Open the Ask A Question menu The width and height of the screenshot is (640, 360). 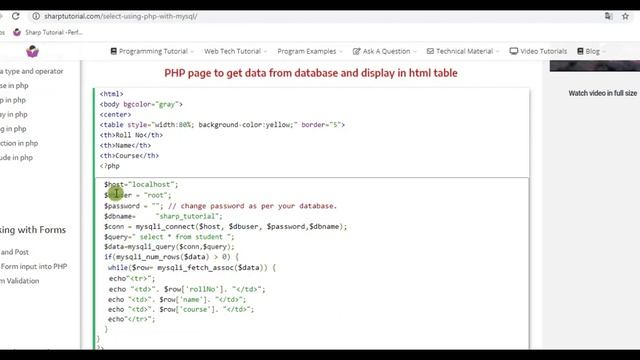[384, 51]
